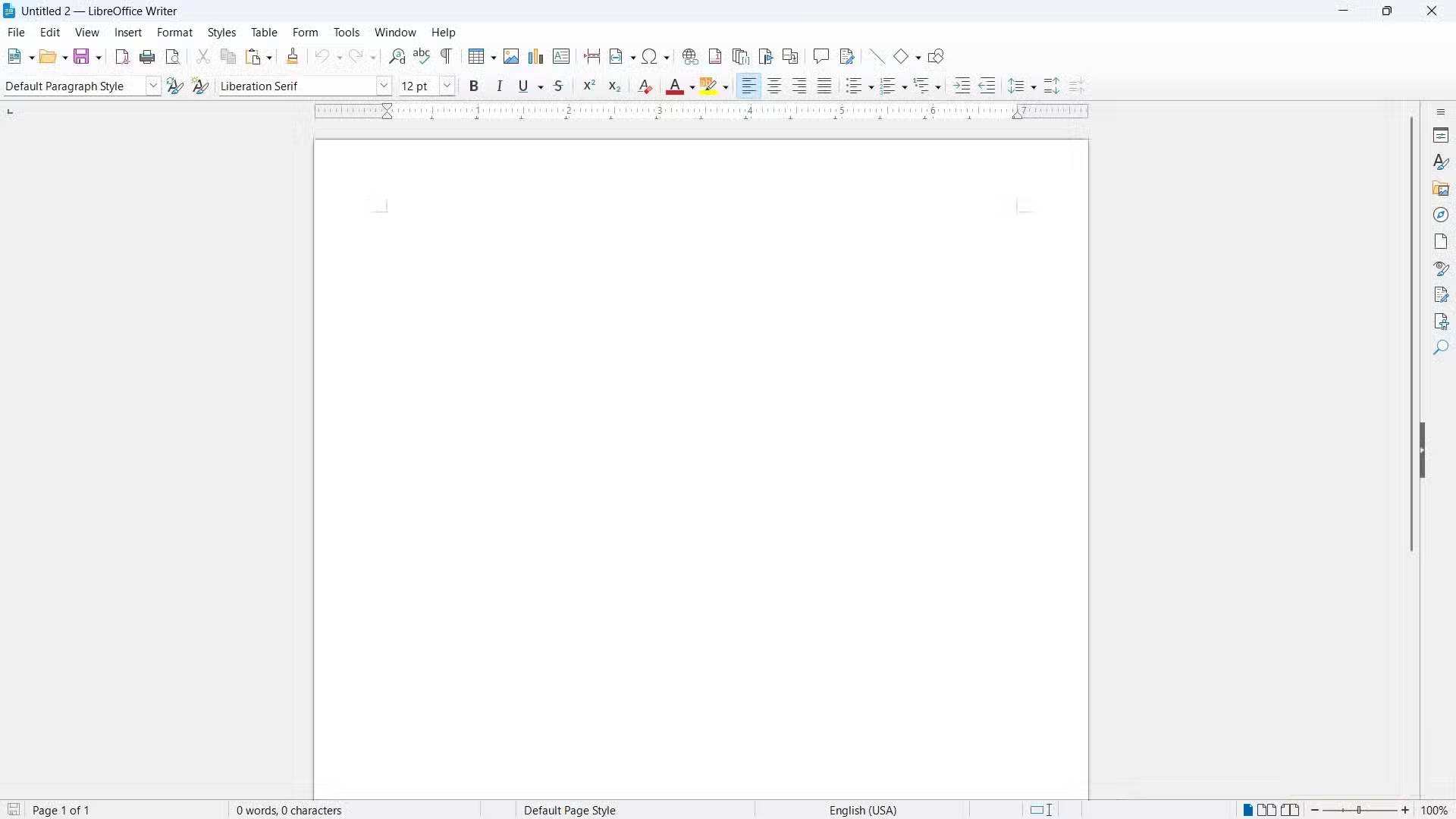1456x819 pixels.
Task: Insert a special character symbol
Action: coord(651,57)
